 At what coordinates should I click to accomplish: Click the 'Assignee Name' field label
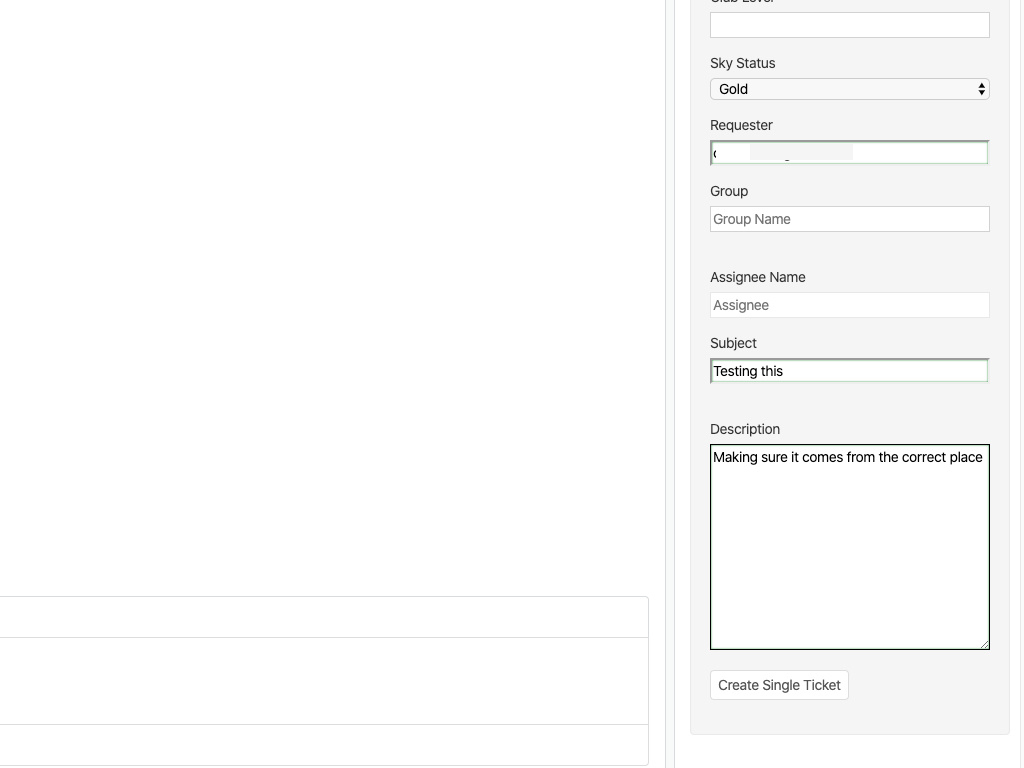pos(757,277)
